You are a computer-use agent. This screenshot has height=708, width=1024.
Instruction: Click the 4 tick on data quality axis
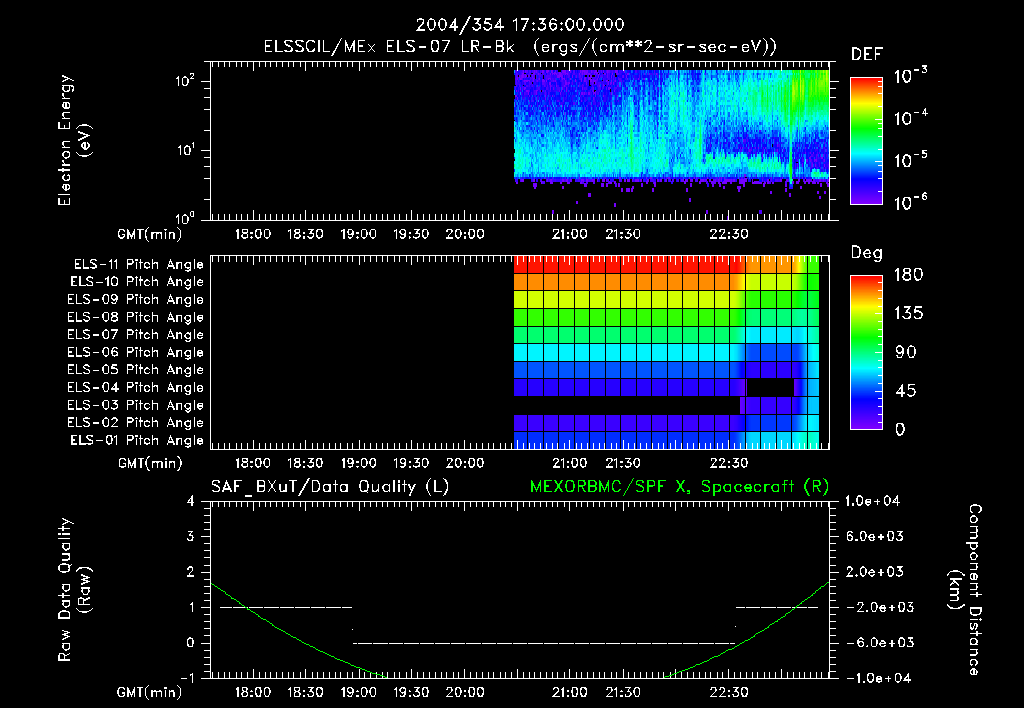coord(191,501)
